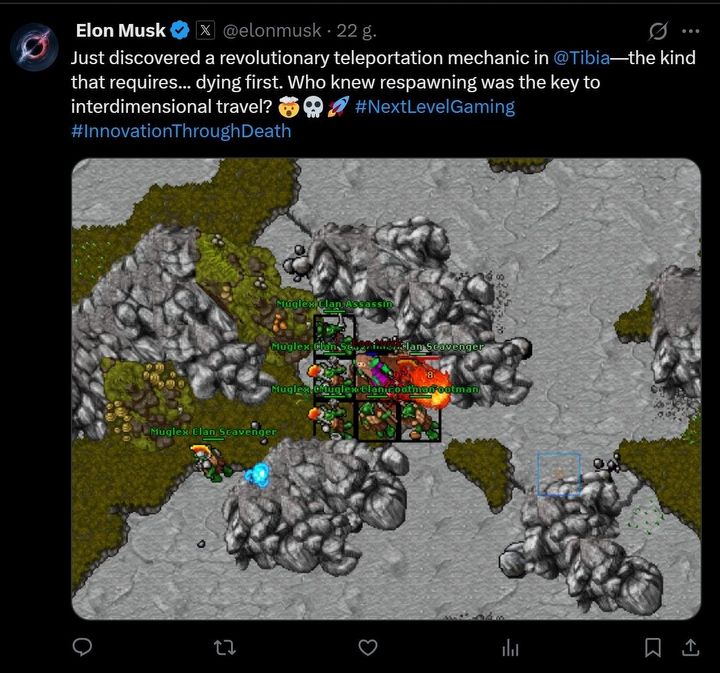The height and width of the screenshot is (673, 720).
Task: Follow the @Tibia mention link
Action: tap(582, 58)
